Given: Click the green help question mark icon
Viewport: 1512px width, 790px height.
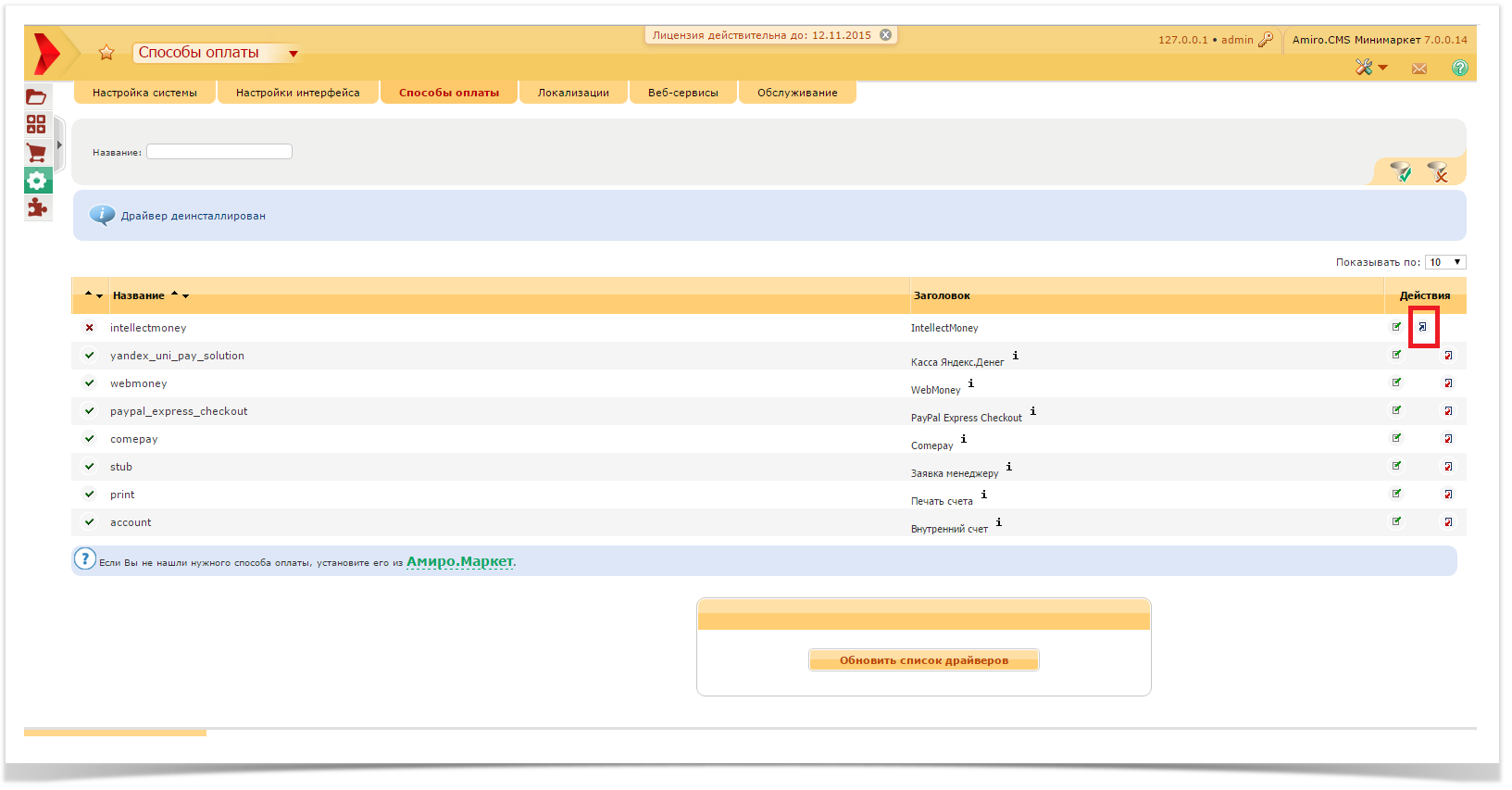Looking at the screenshot, I should pos(1459,68).
